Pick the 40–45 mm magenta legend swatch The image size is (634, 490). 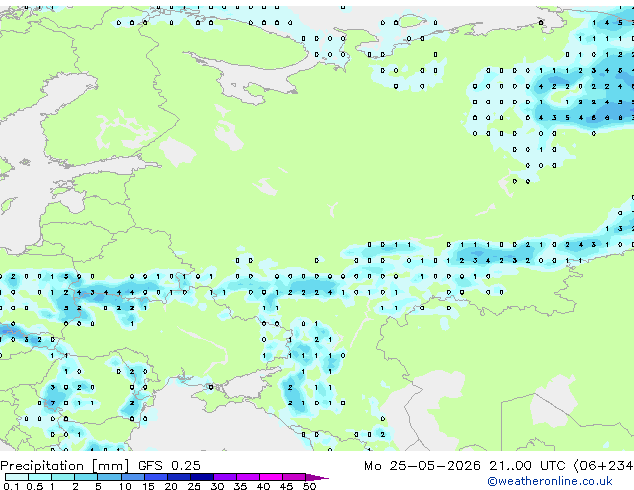pos(271,477)
